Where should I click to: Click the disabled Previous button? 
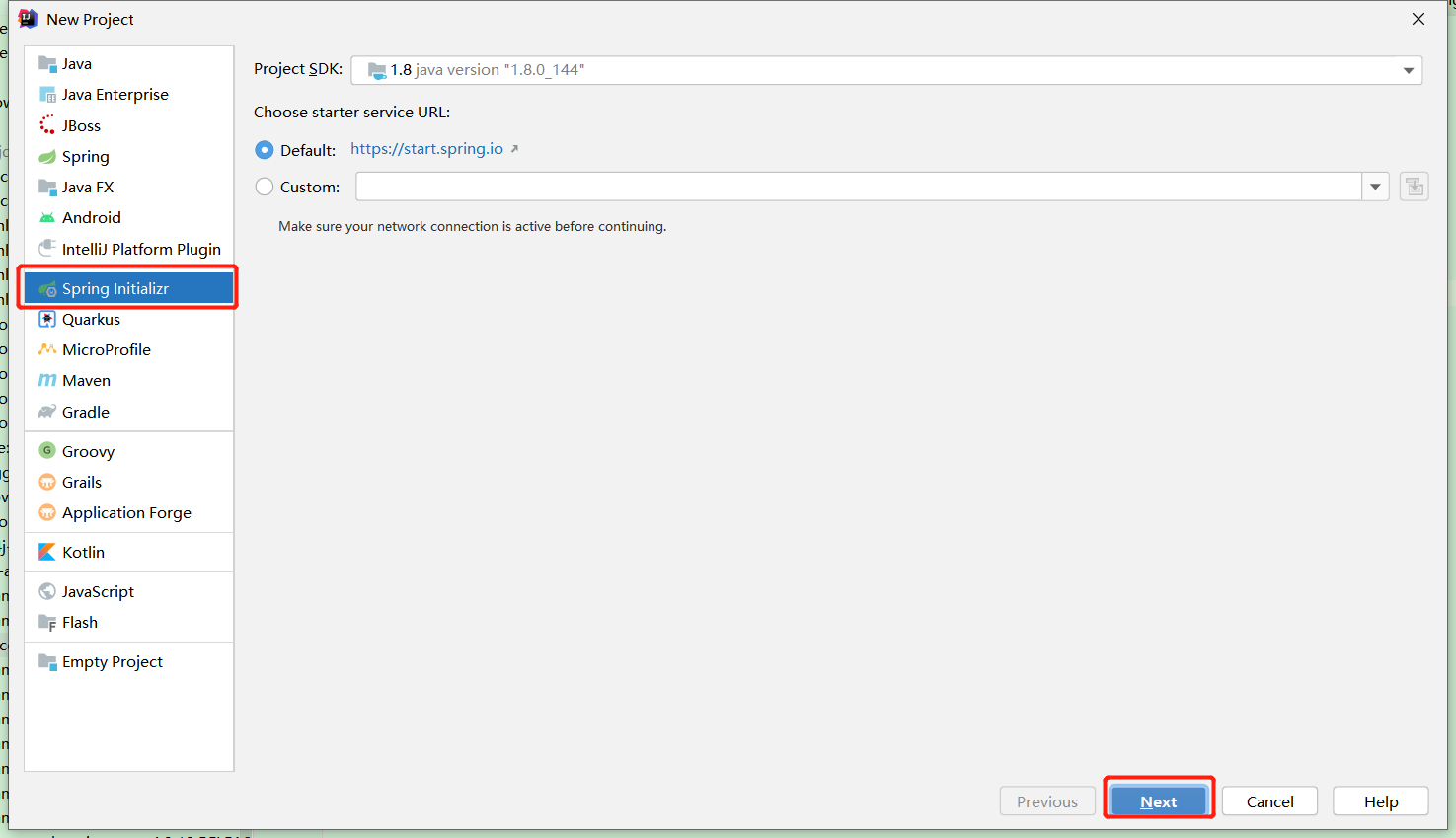[1047, 801]
